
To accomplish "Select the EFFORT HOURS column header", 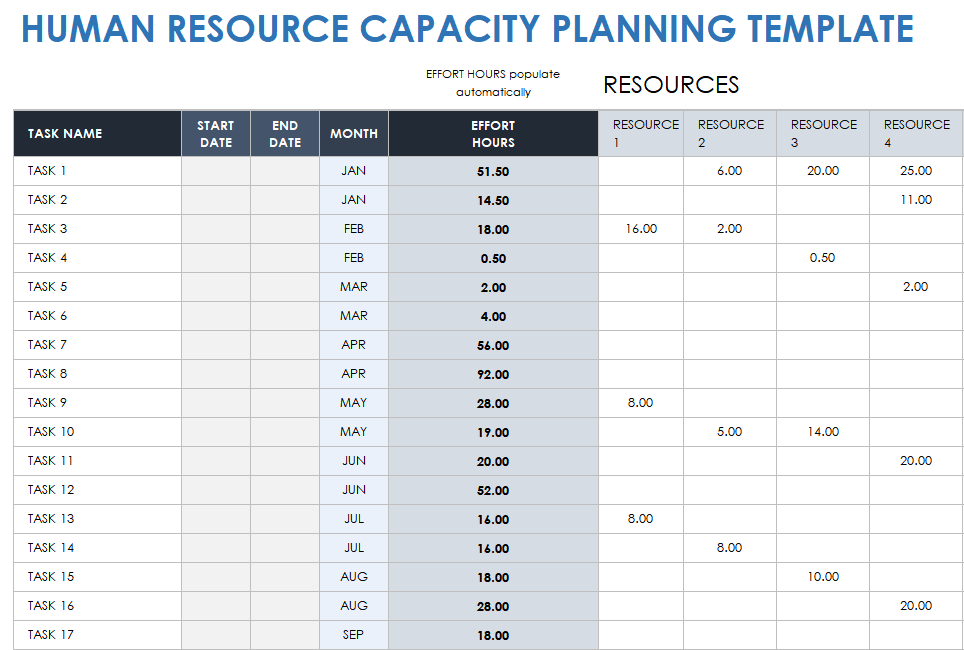I will 493,134.
